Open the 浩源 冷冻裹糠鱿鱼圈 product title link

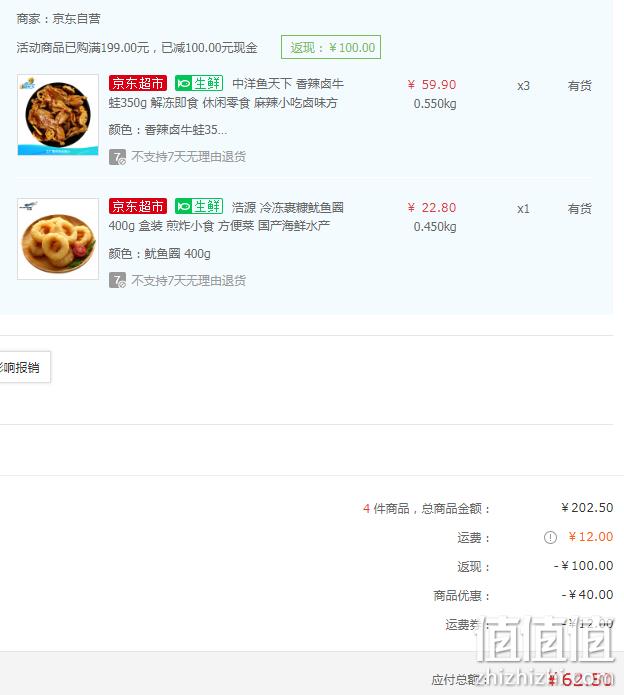[226, 217]
